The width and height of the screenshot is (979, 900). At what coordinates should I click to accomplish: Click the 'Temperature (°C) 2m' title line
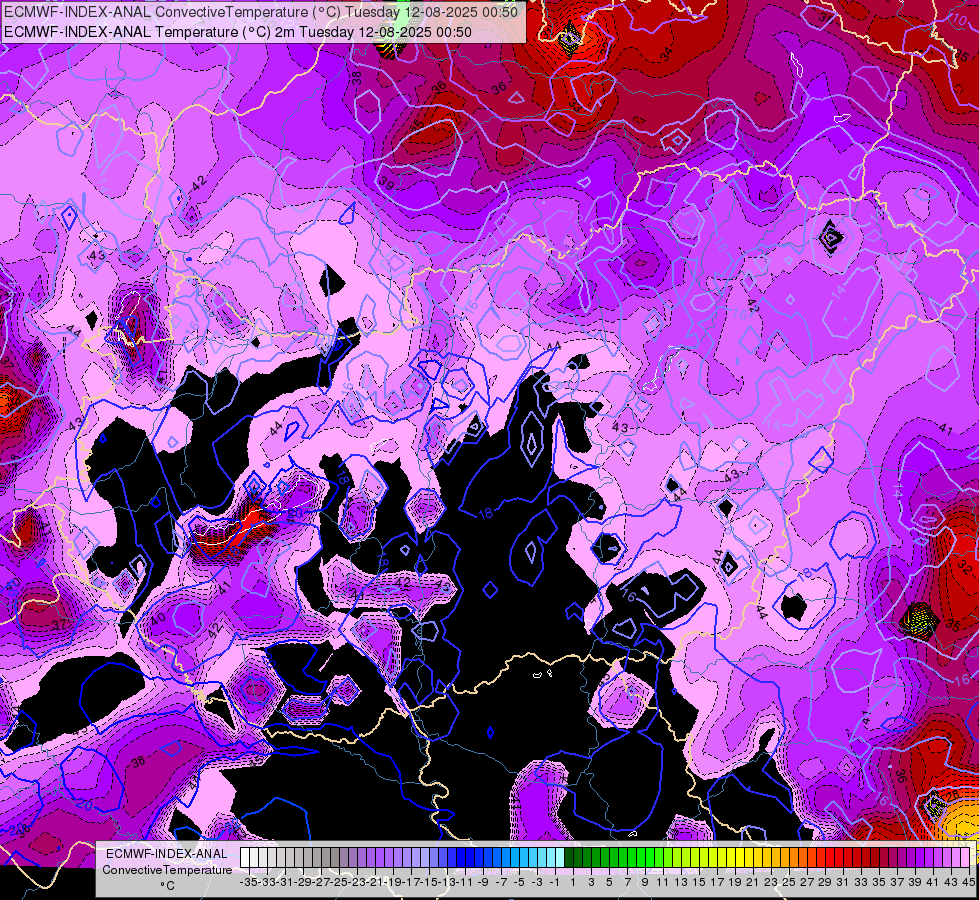[x=238, y=32]
